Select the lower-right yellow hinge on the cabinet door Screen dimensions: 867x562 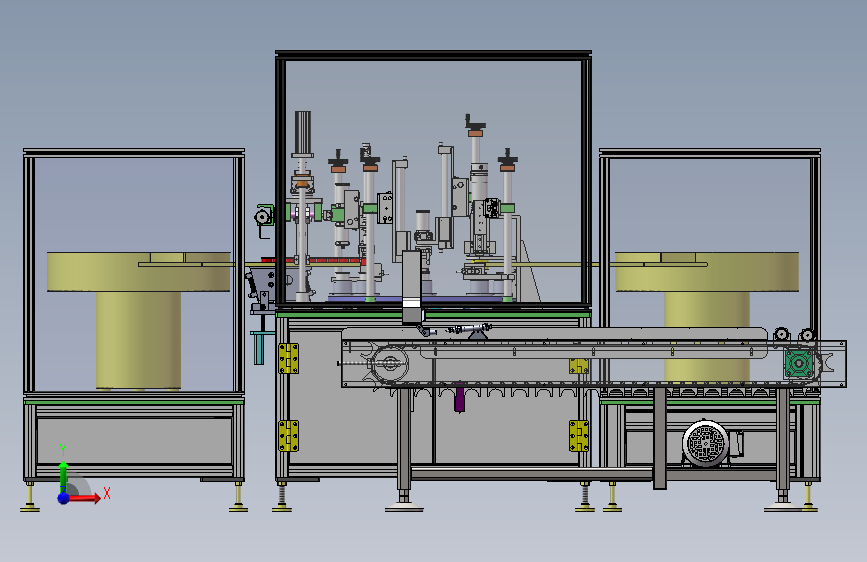(x=579, y=436)
